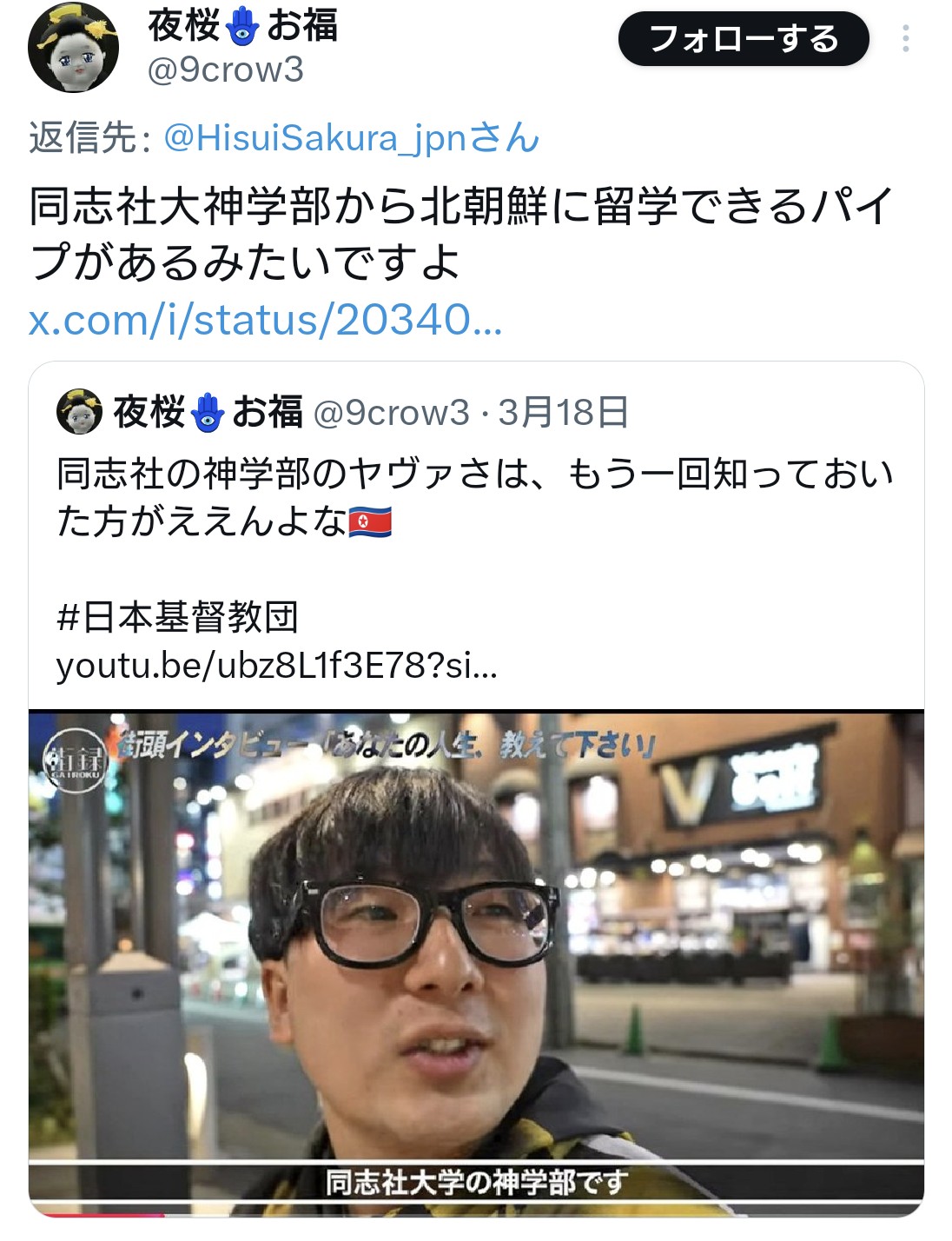952x1241 pixels.
Task: Tap the quoted tweet author name 夜桜お福
Action: point(208,412)
